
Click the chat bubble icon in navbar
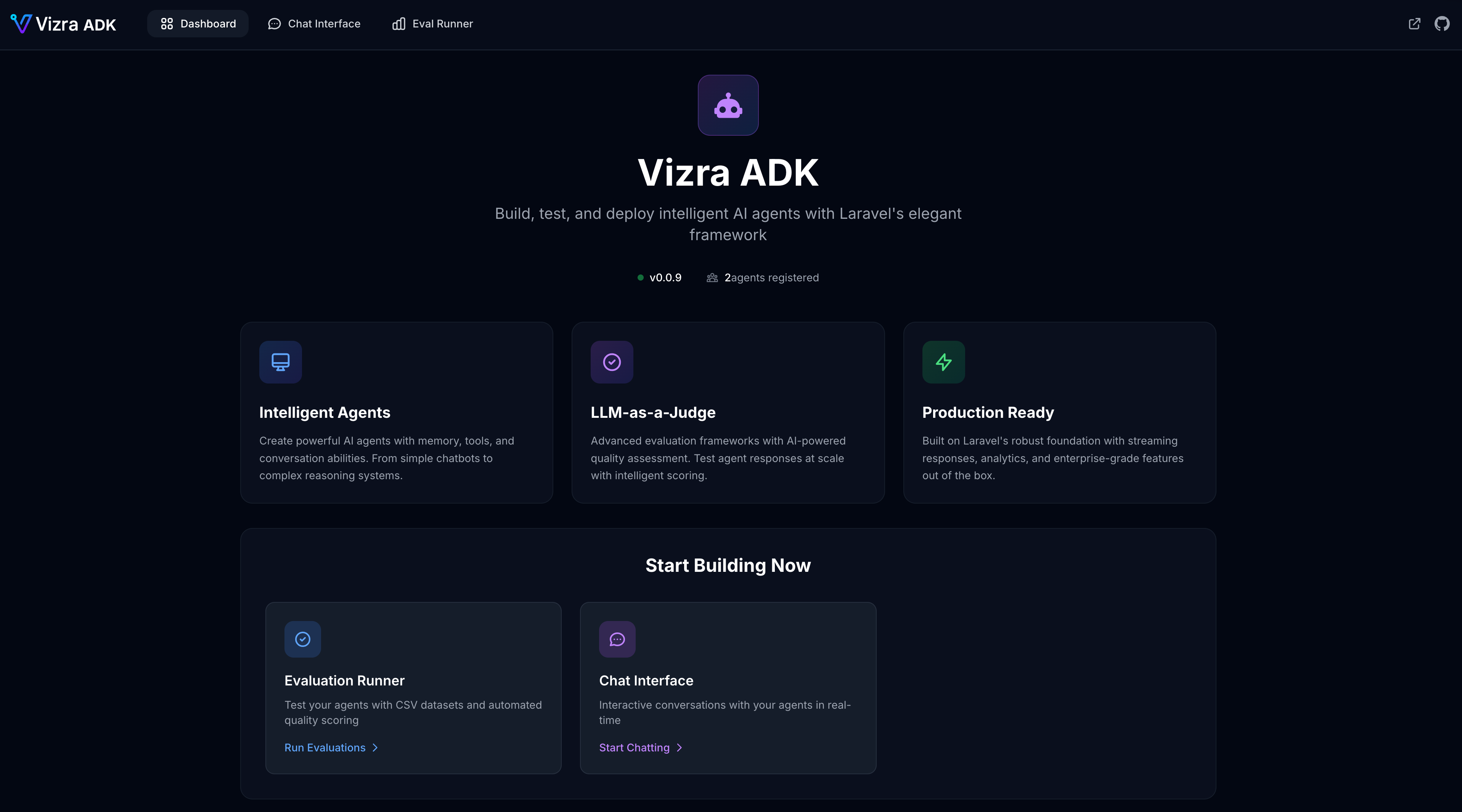(x=274, y=24)
